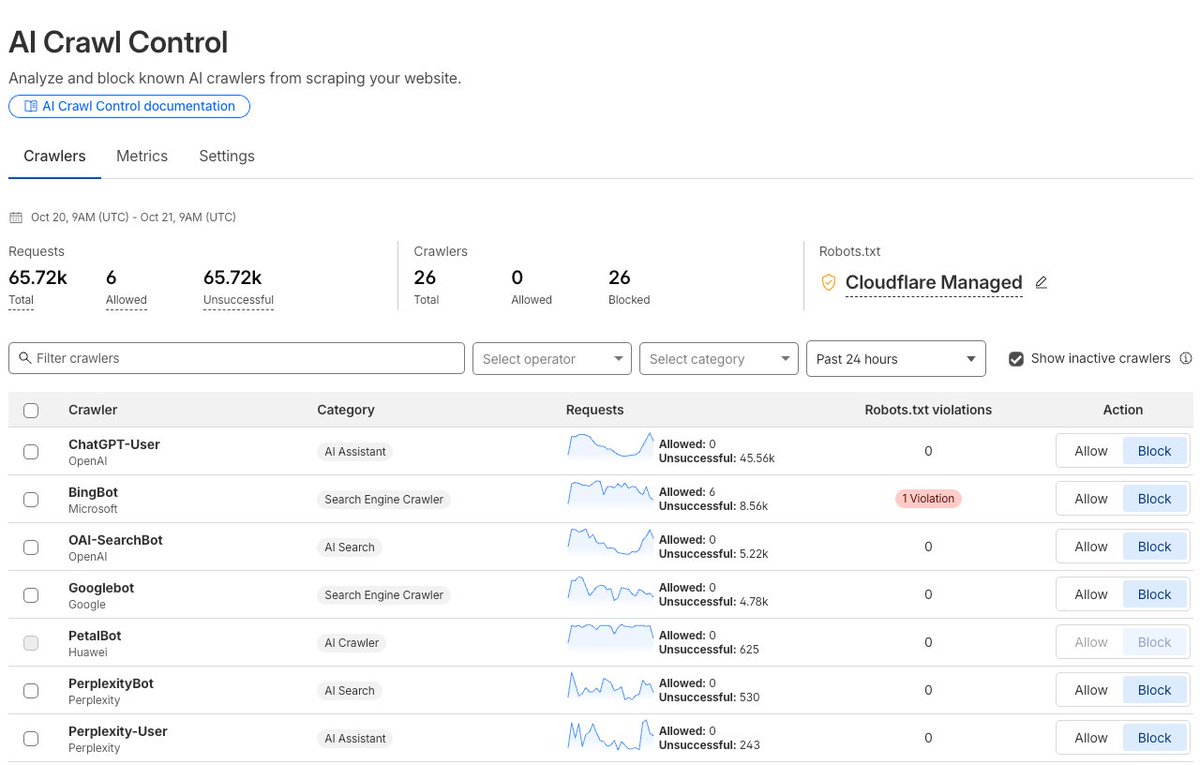This screenshot has height=765, width=1200.
Task: Allow the ChatGPT-User crawler
Action: click(x=1091, y=451)
